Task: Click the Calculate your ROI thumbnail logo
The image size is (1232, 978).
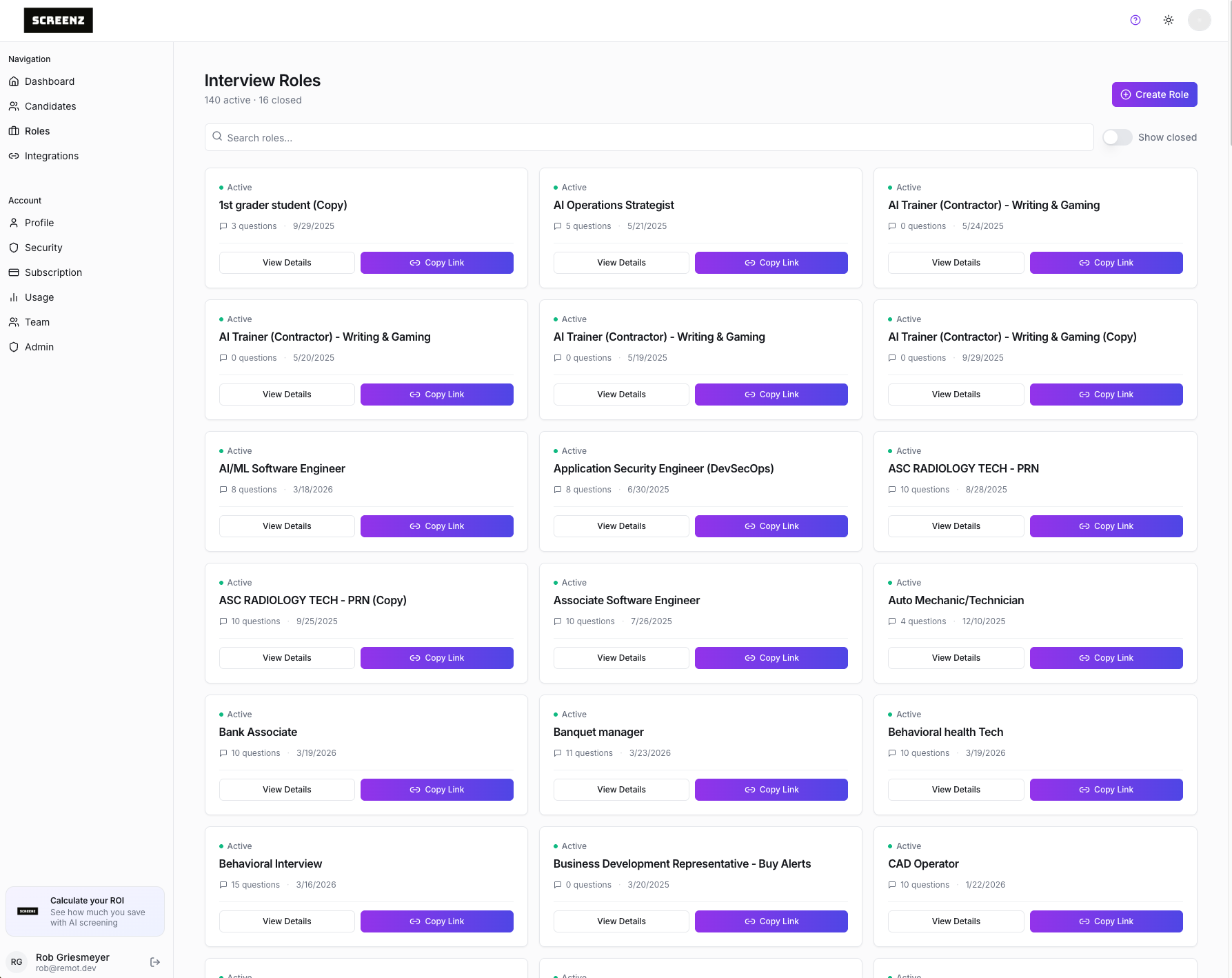Action: pyautogui.click(x=28, y=911)
